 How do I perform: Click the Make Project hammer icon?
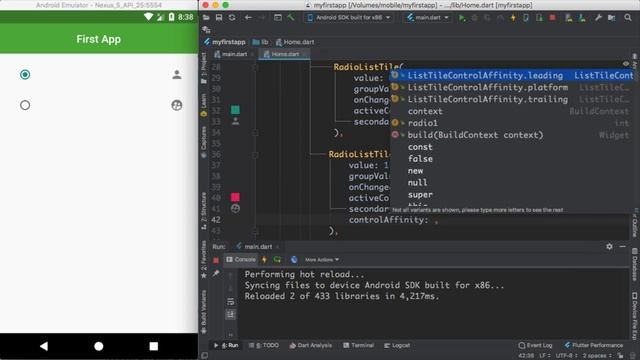coord(291,18)
